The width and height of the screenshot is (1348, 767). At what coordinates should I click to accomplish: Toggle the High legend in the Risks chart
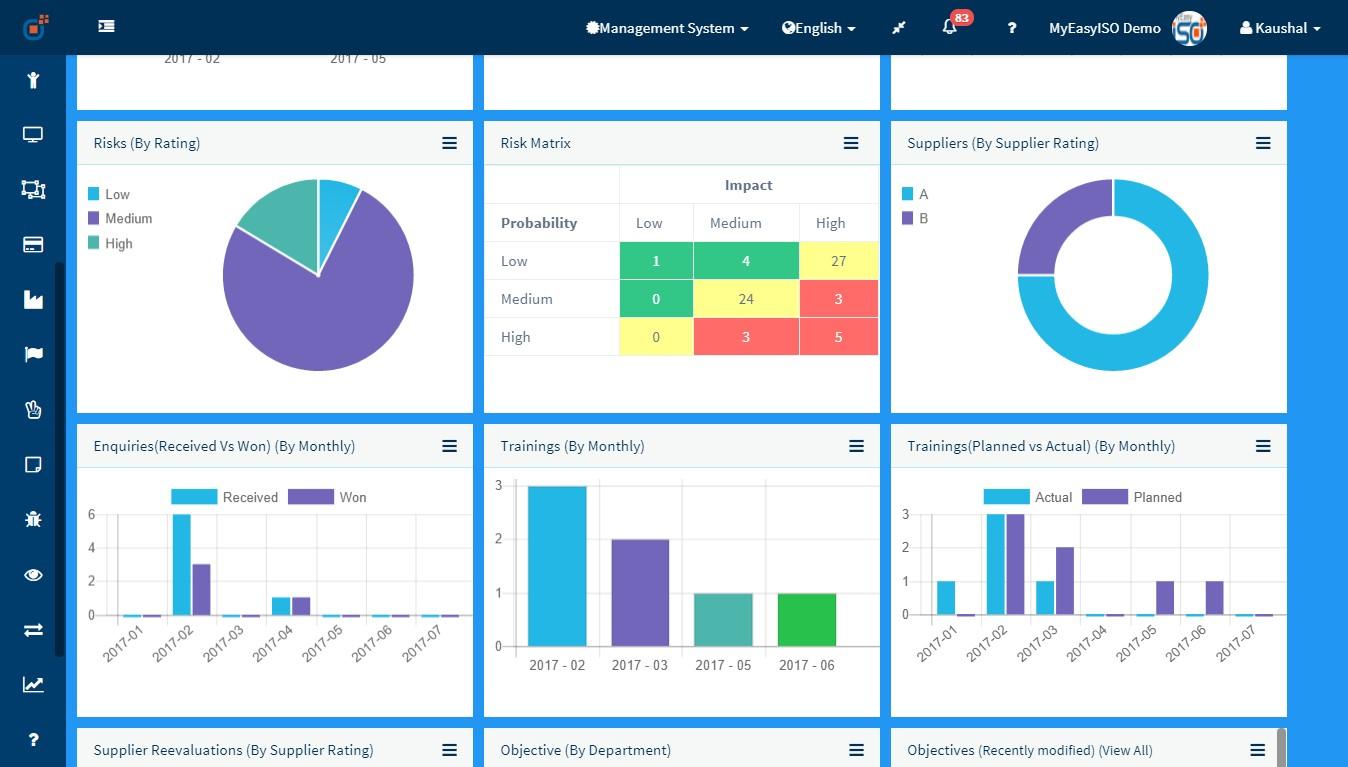click(x=110, y=243)
